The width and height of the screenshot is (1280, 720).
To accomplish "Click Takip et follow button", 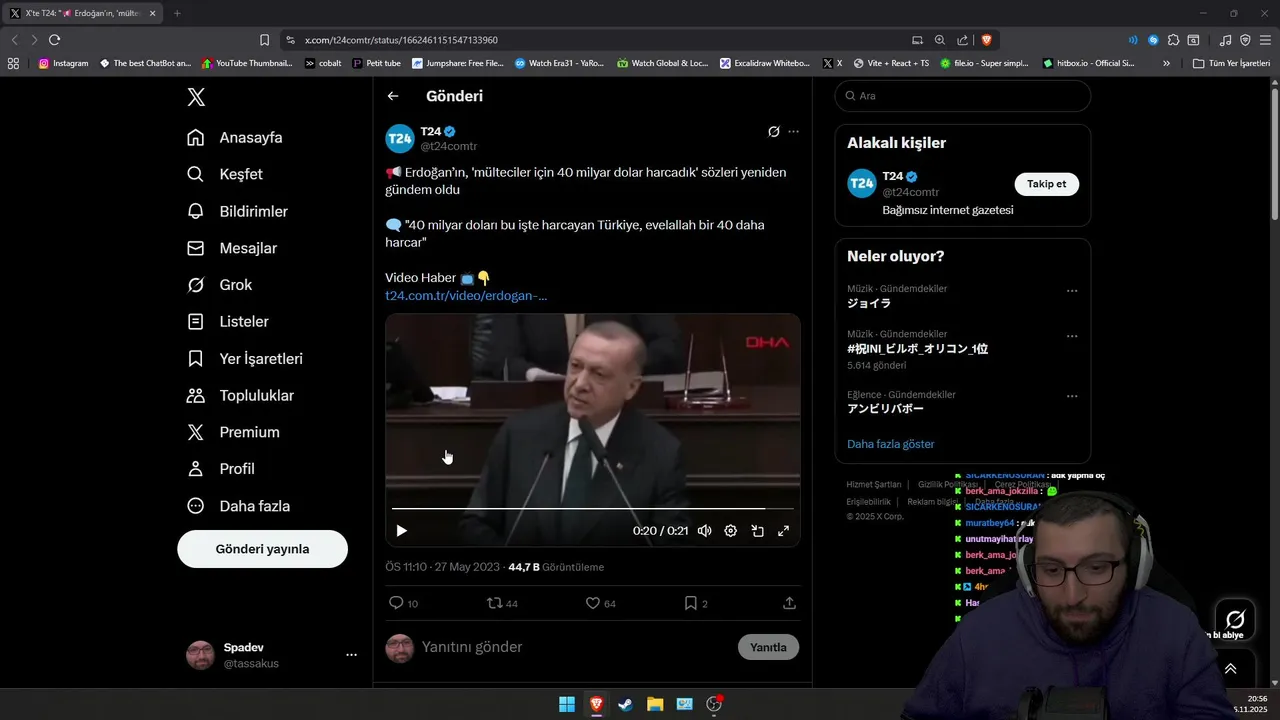I will pyautogui.click(x=1046, y=184).
